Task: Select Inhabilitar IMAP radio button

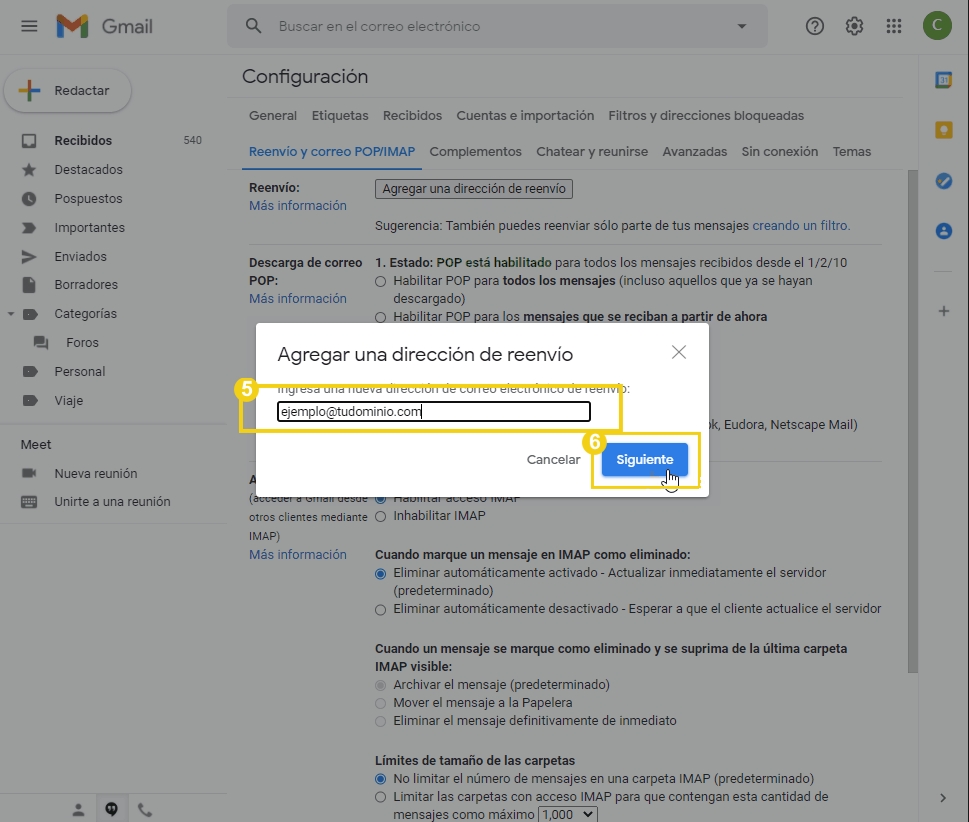Action: point(380,516)
